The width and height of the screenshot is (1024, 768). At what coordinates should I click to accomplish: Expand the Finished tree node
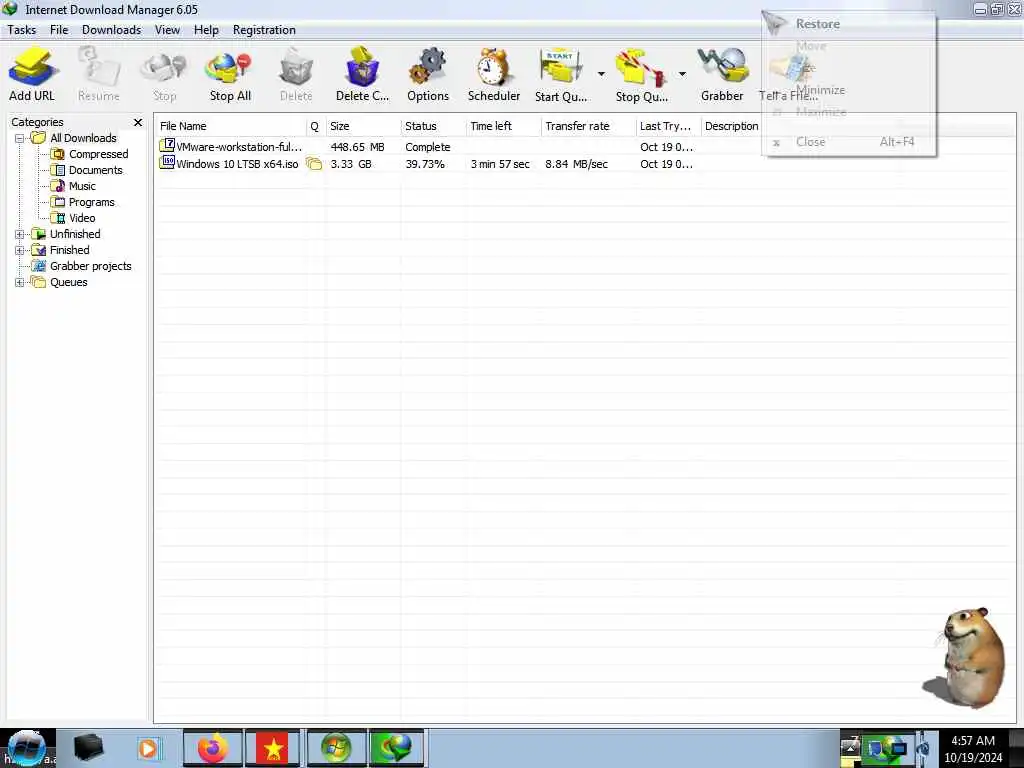click(x=20, y=250)
